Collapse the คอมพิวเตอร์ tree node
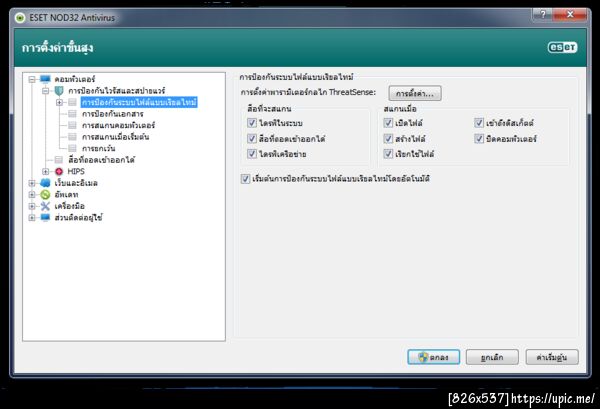 click(x=32, y=79)
